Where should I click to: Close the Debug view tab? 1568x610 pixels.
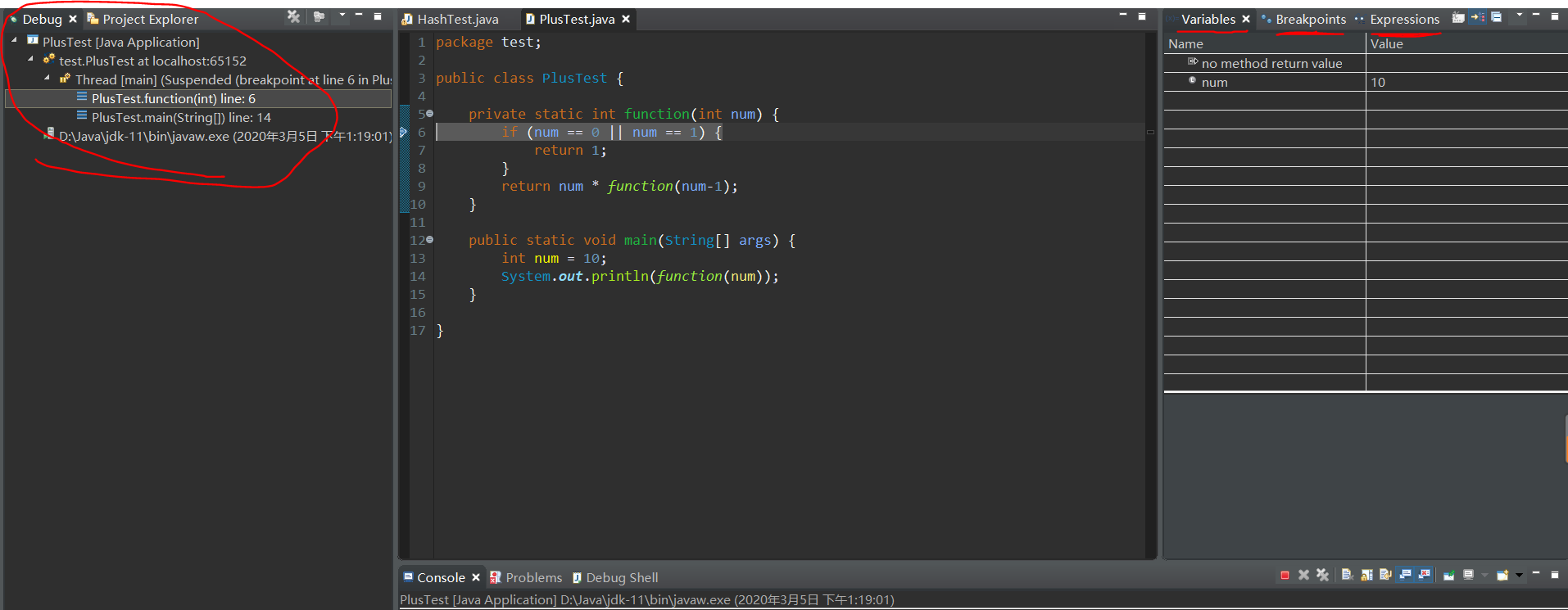(72, 19)
